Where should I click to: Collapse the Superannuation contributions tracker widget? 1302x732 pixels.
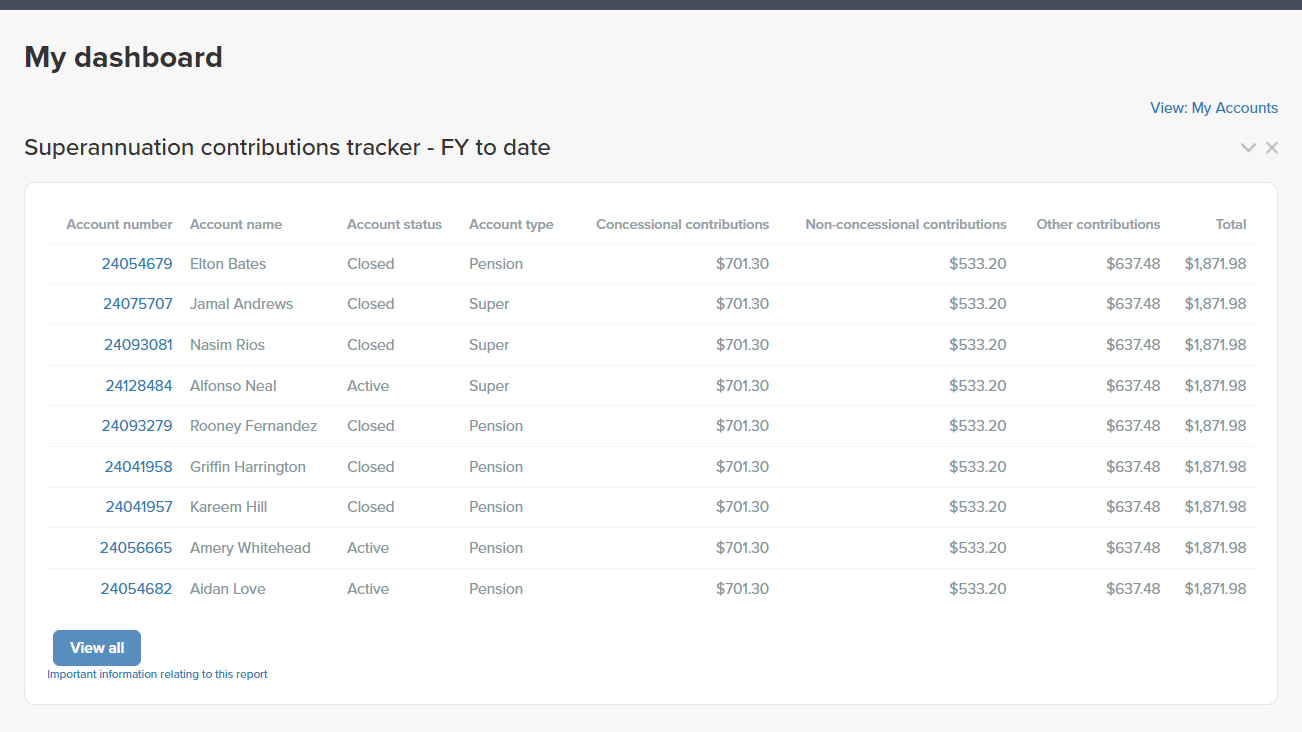[x=1248, y=148]
